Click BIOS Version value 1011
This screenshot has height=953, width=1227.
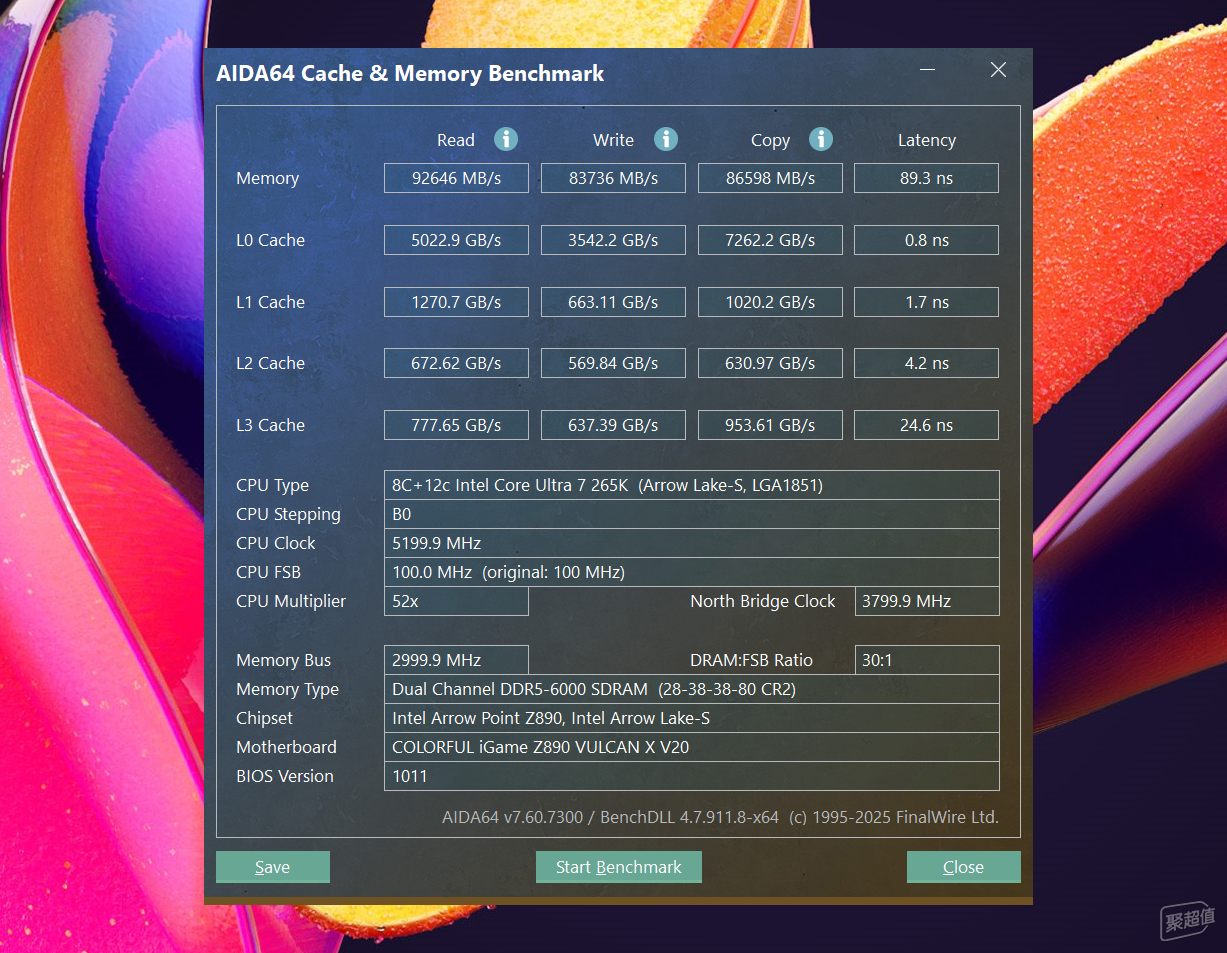(692, 776)
